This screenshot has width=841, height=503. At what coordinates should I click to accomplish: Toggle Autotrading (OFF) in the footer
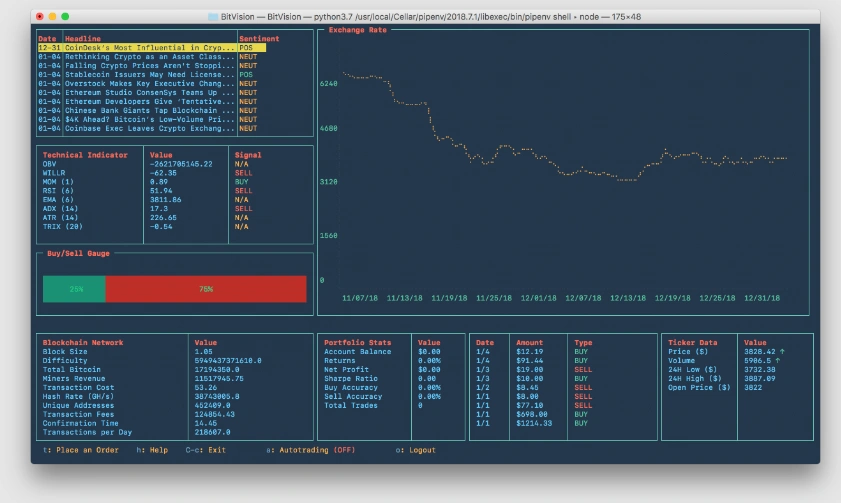click(310, 450)
